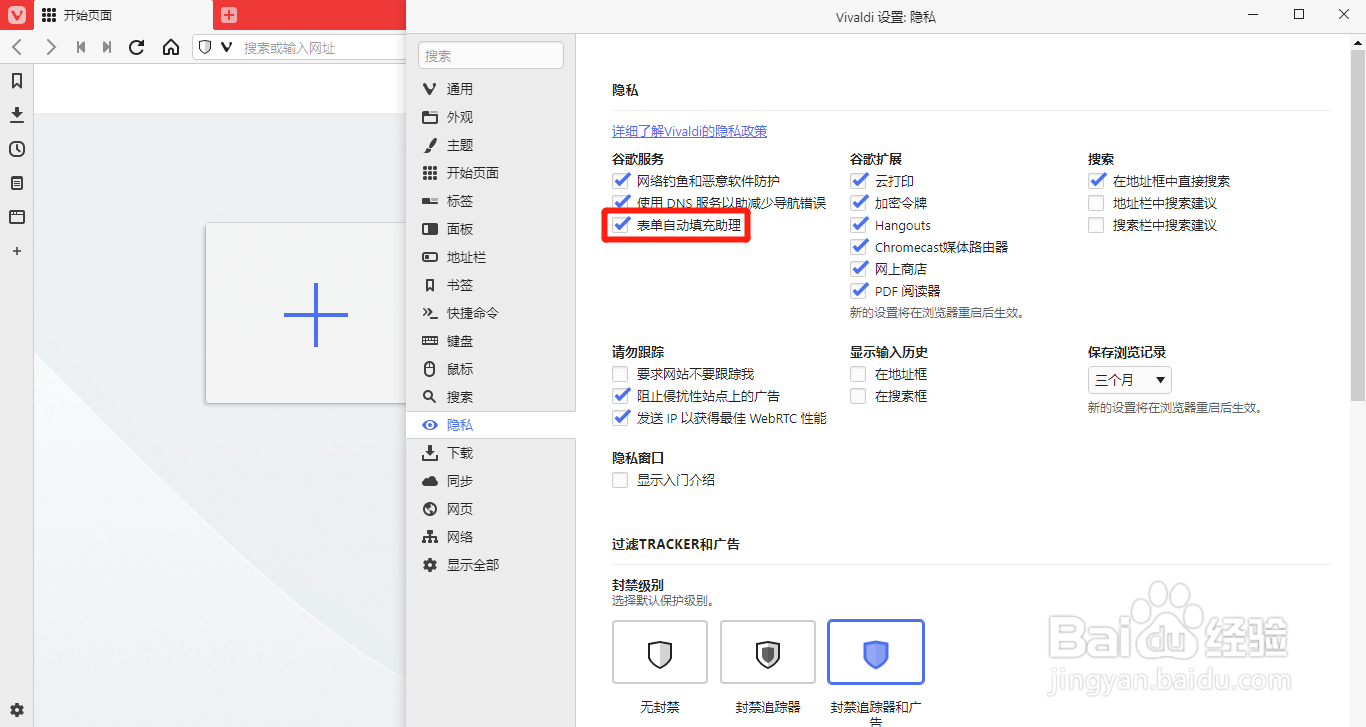This screenshot has width=1366, height=727.
Task: Select the Block Trackers shield card
Action: (x=768, y=652)
